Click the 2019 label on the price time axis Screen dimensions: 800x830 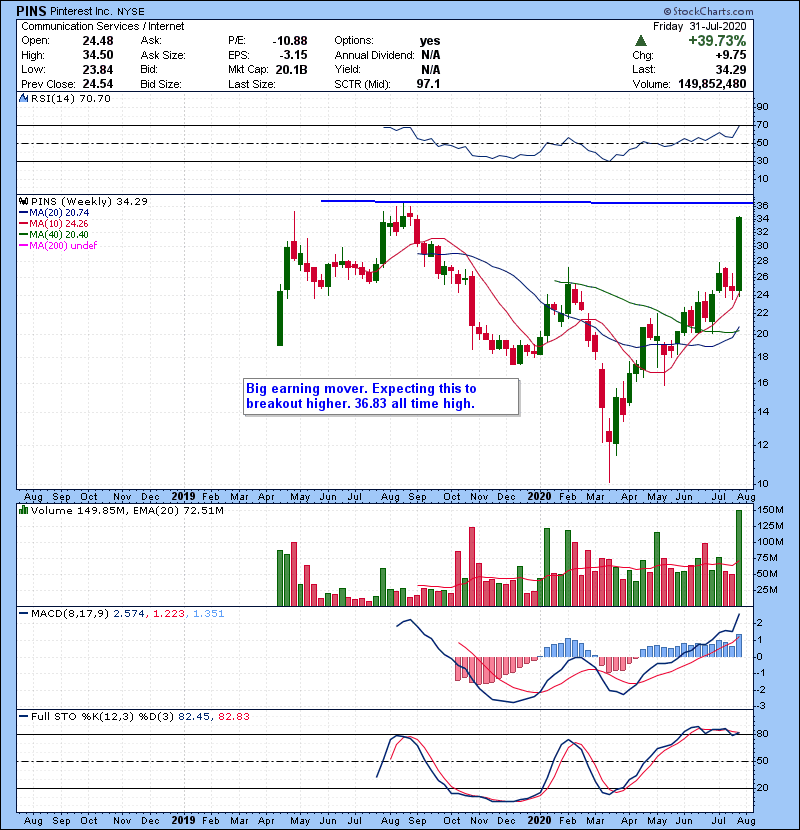click(x=183, y=497)
